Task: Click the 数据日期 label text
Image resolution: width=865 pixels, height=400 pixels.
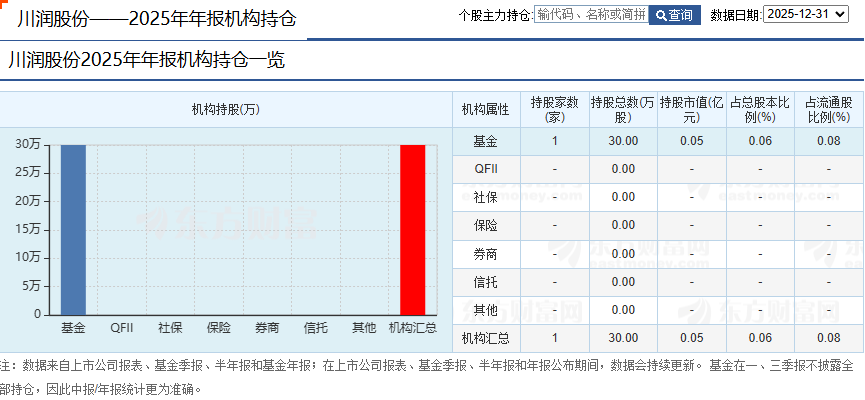Action: coord(736,15)
